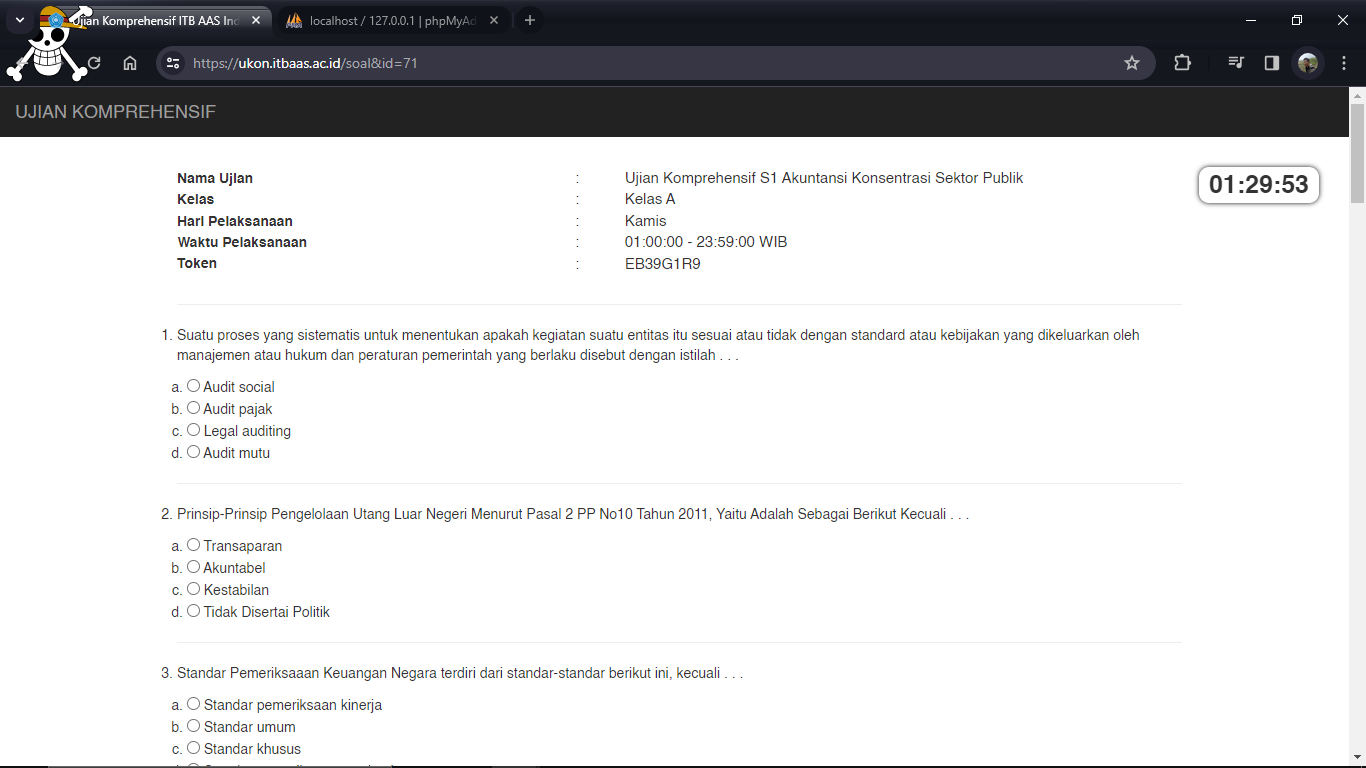Viewport: 1366px width, 768px height.
Task: Select answer Legal auditing
Action: tap(194, 430)
